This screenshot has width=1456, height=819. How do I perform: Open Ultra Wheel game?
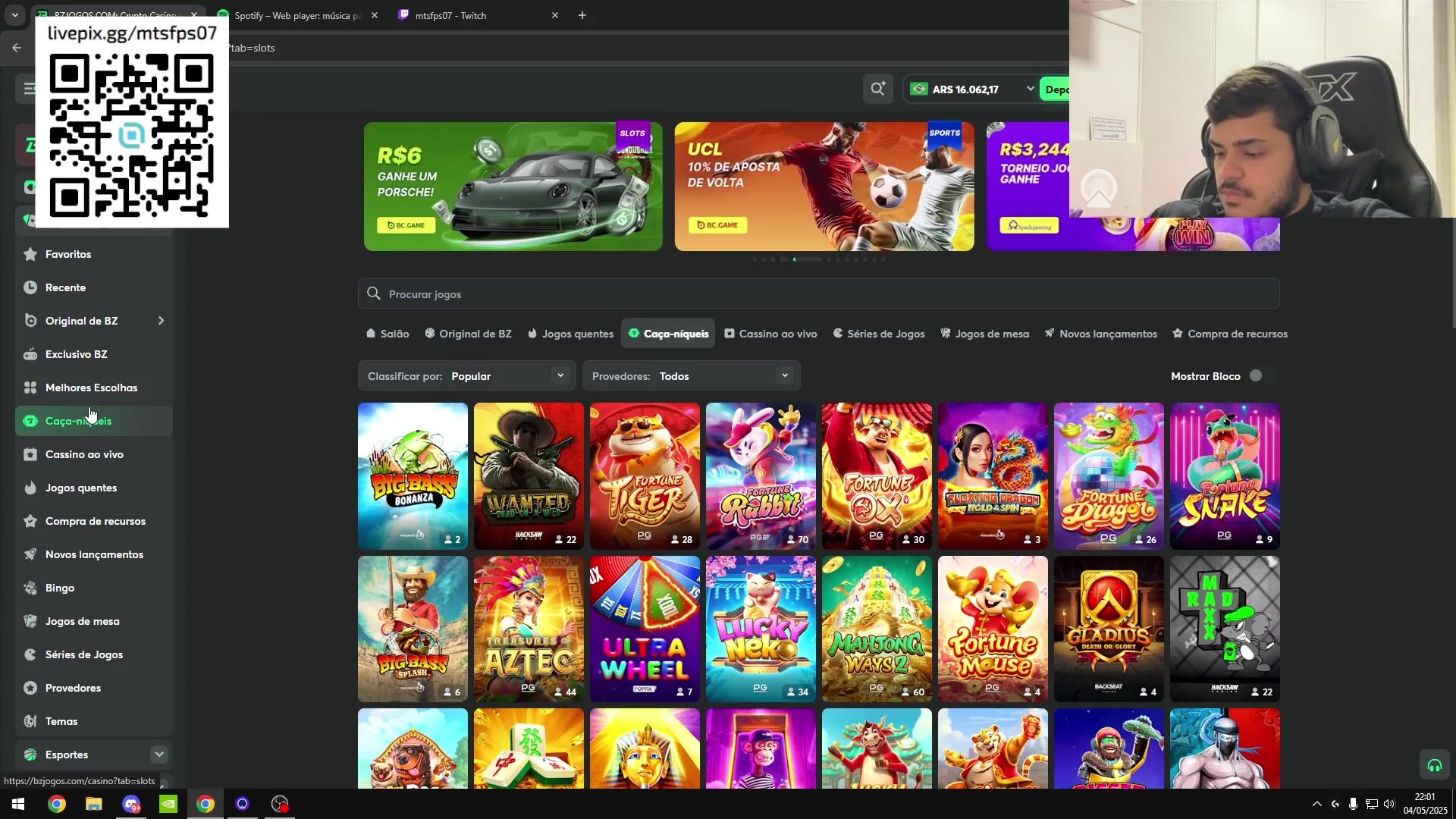pos(645,629)
